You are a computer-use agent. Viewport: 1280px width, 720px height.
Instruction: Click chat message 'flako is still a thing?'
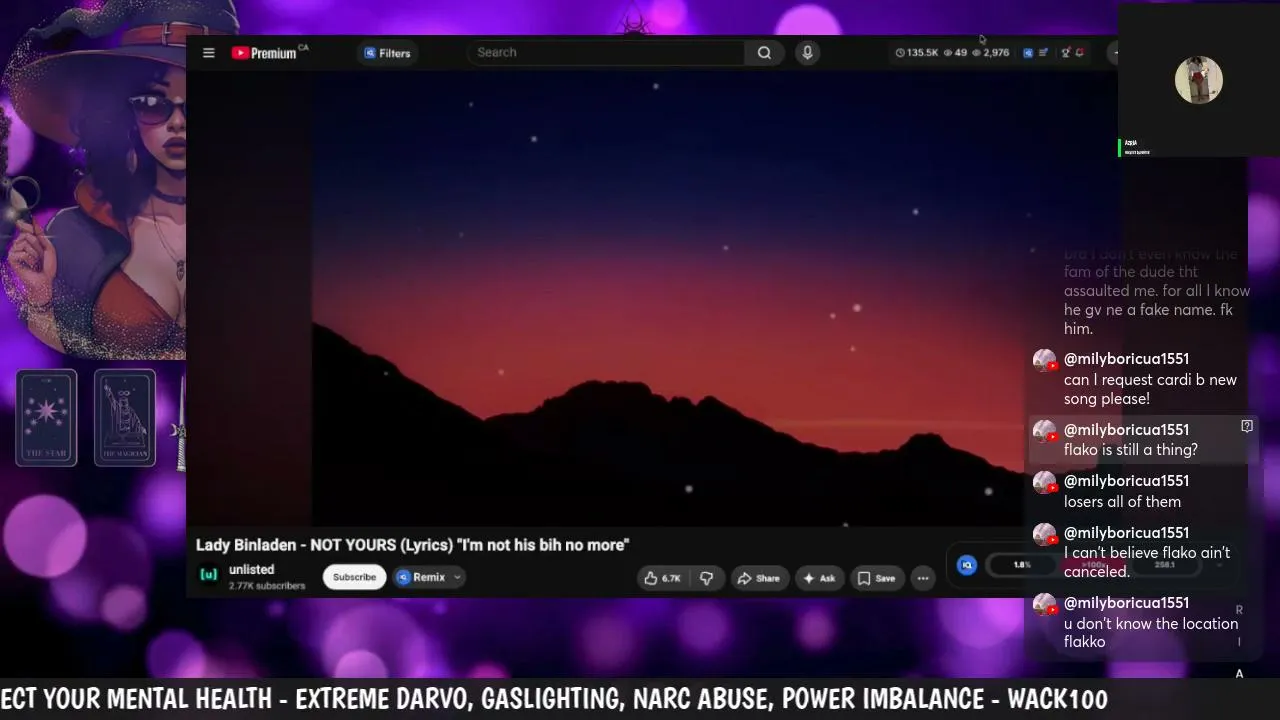pos(1130,450)
